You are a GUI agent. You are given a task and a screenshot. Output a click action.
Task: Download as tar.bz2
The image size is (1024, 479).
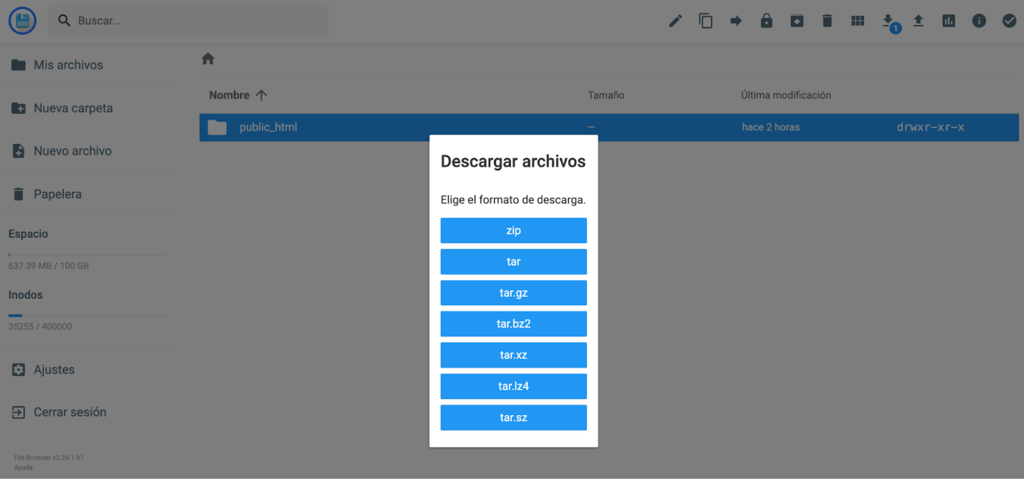coord(513,324)
